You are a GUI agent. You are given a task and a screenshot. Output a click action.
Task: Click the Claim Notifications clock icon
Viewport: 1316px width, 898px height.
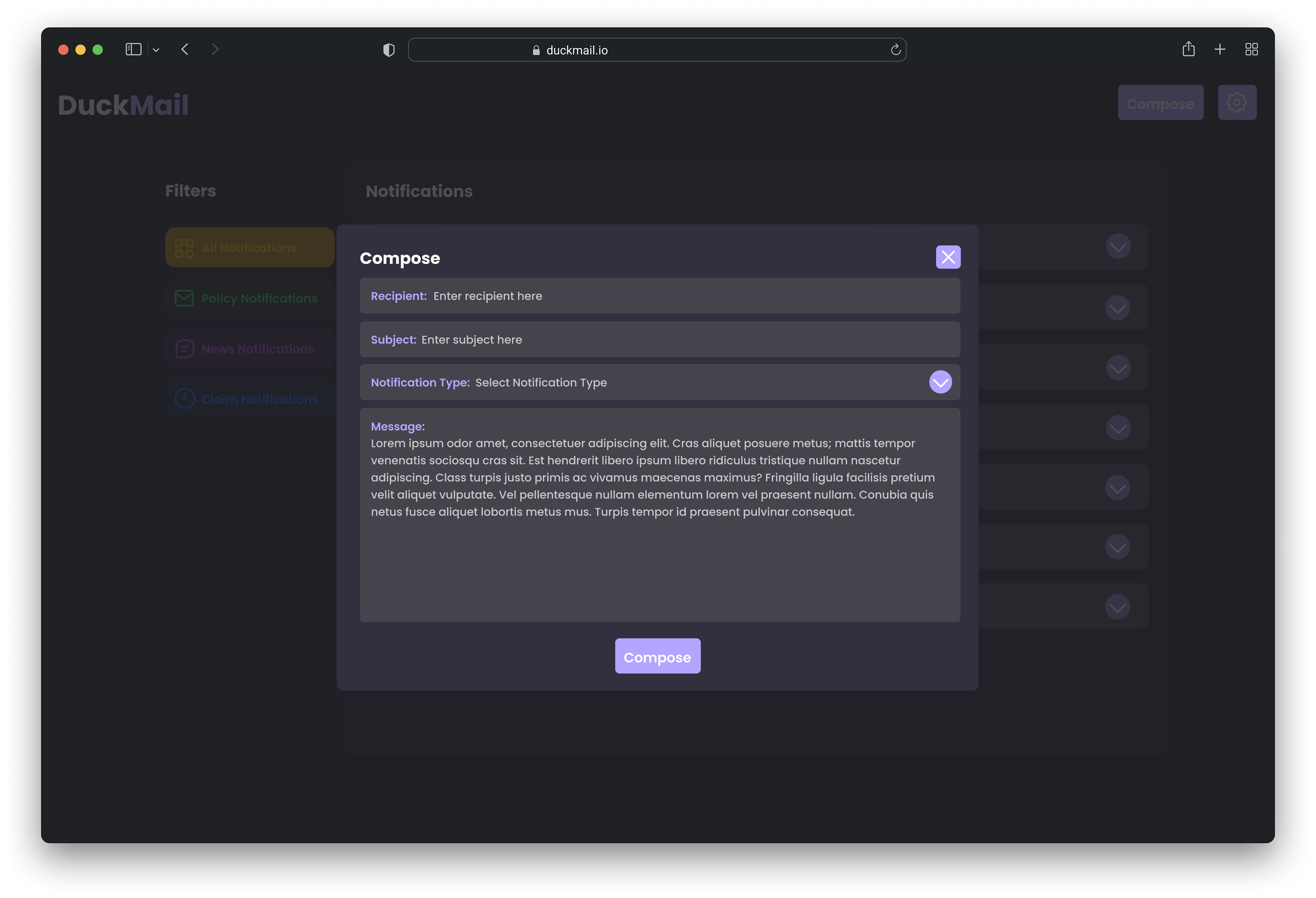(185, 399)
